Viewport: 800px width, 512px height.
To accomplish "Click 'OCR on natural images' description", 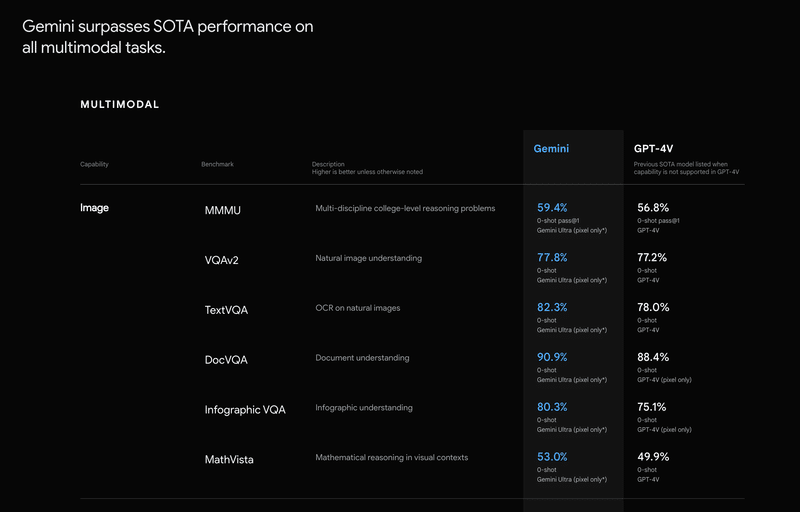I will click(x=358, y=308).
